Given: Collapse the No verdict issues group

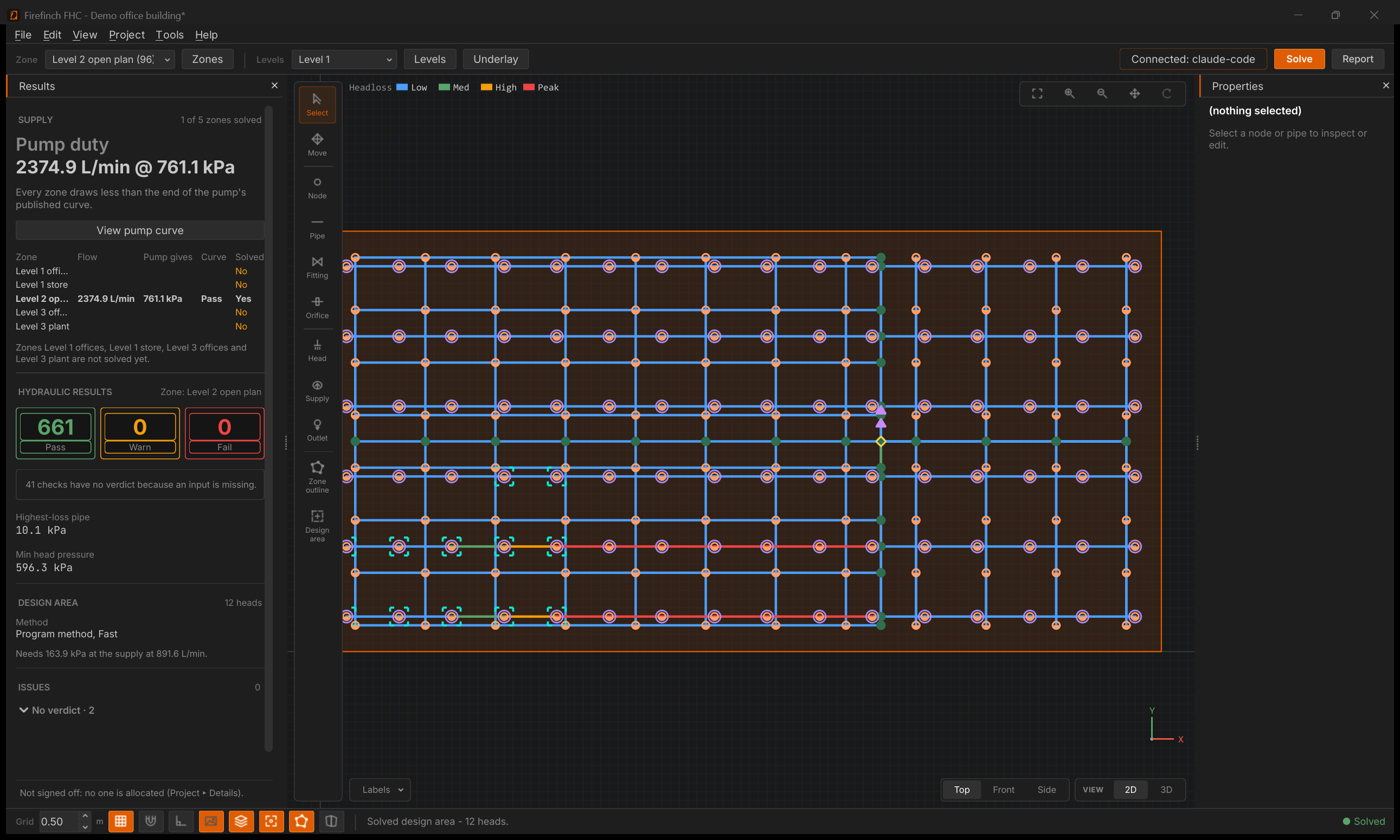Looking at the screenshot, I should pyautogui.click(x=24, y=710).
